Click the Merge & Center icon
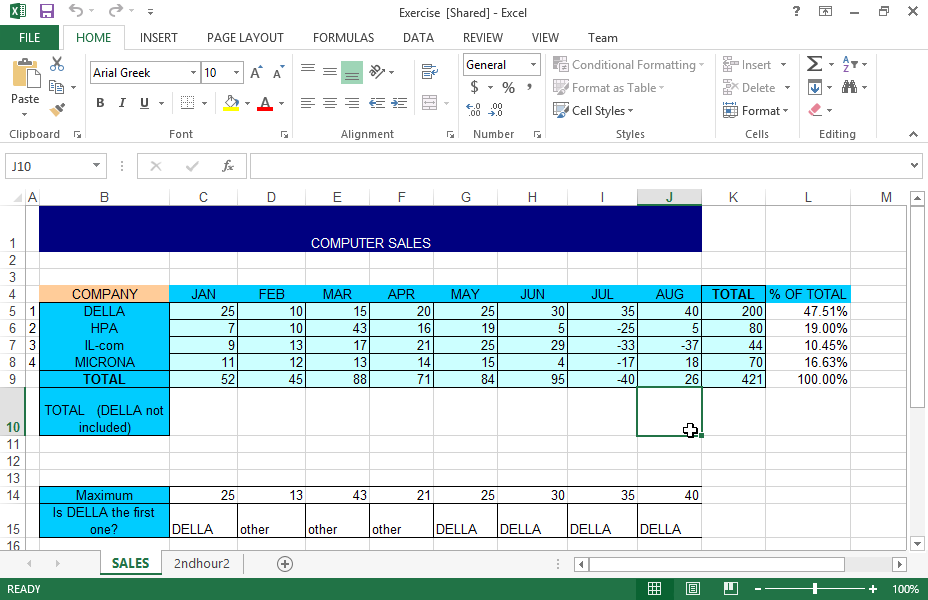928x600 pixels. point(430,103)
